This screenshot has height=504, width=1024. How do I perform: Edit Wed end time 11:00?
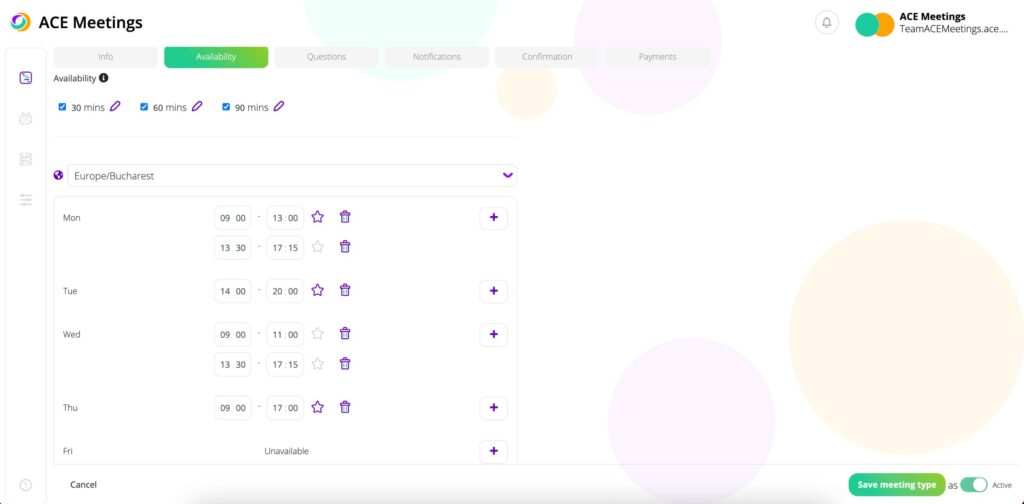[285, 335]
